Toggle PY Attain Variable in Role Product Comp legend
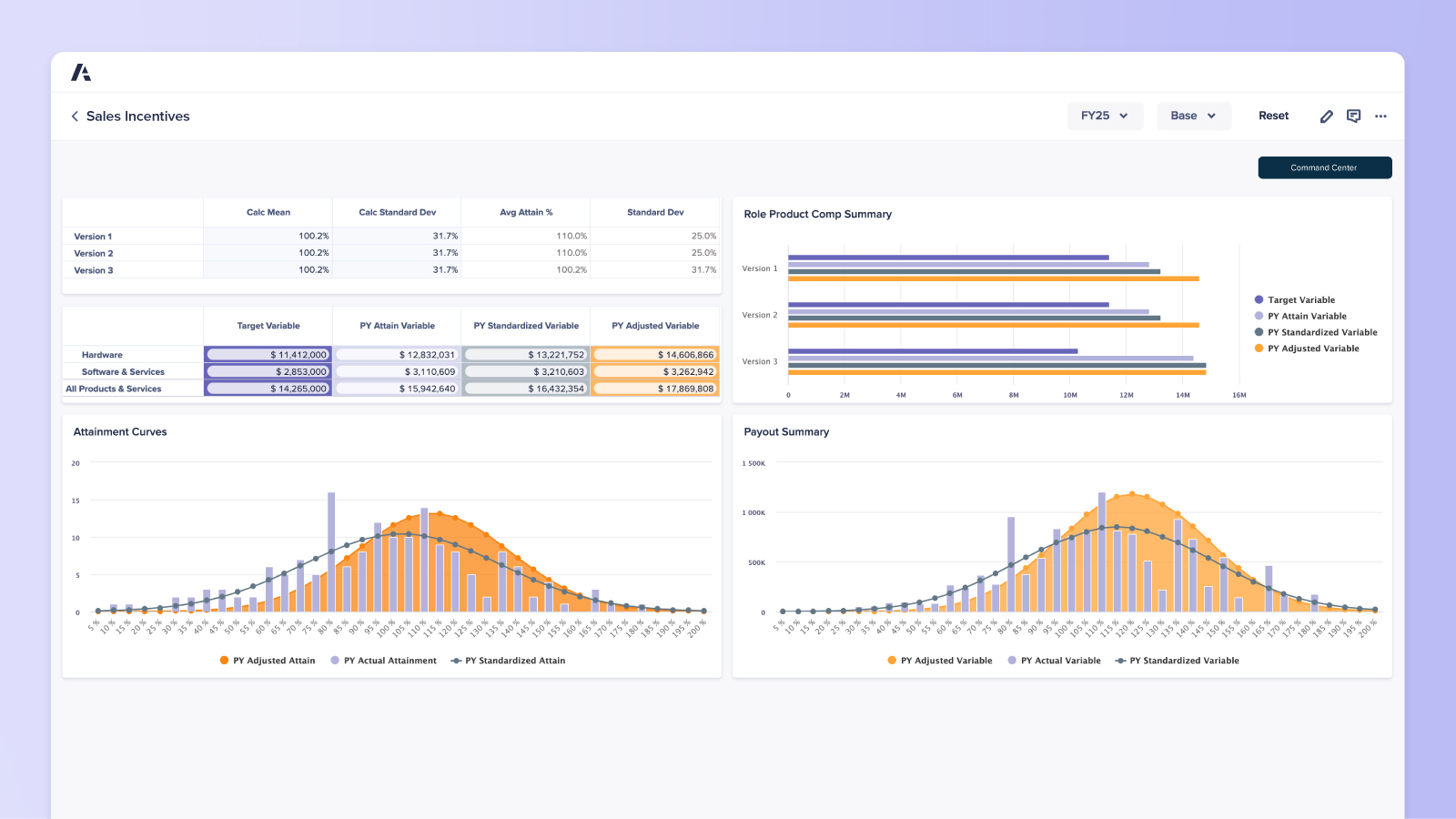Image resolution: width=1456 pixels, height=819 pixels. (x=1259, y=316)
